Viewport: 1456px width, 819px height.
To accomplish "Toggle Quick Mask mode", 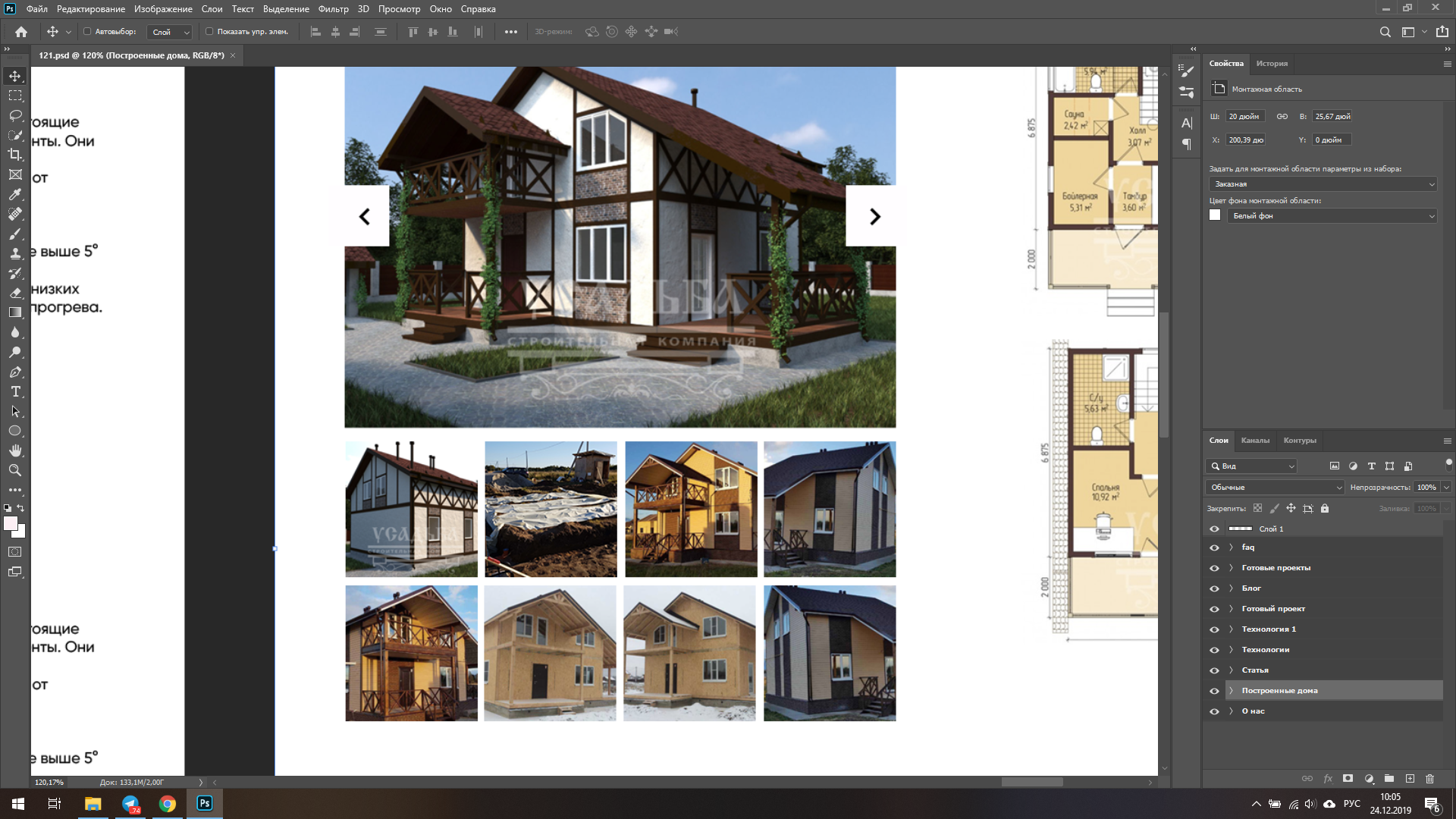I will pyautogui.click(x=15, y=552).
